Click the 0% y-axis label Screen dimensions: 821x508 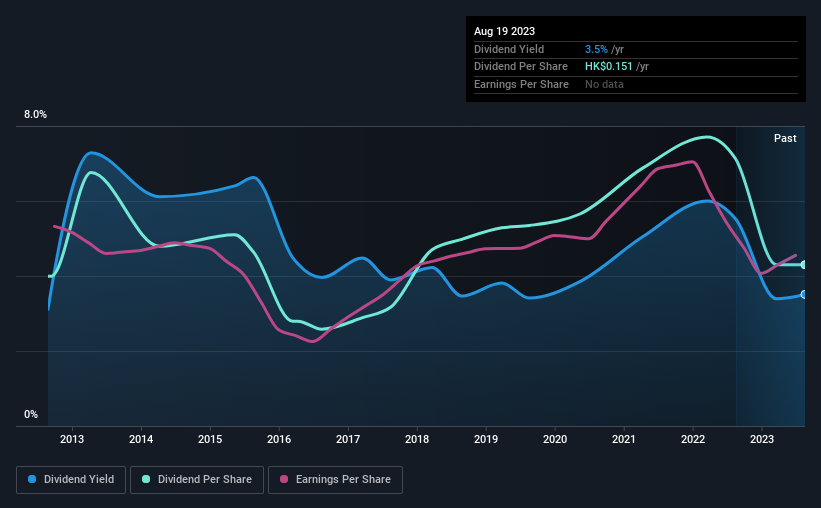[x=31, y=415]
